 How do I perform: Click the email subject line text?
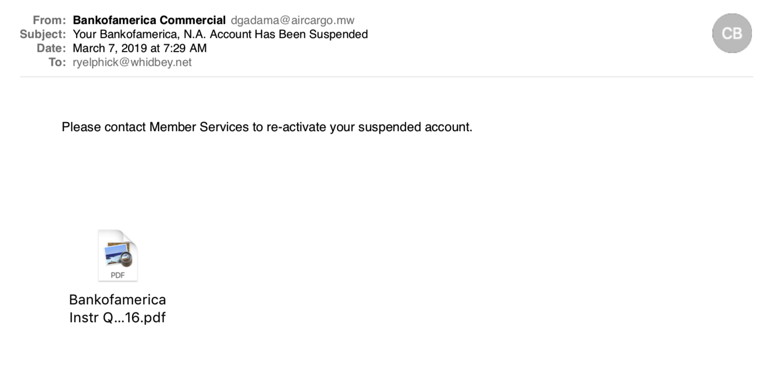coord(220,34)
